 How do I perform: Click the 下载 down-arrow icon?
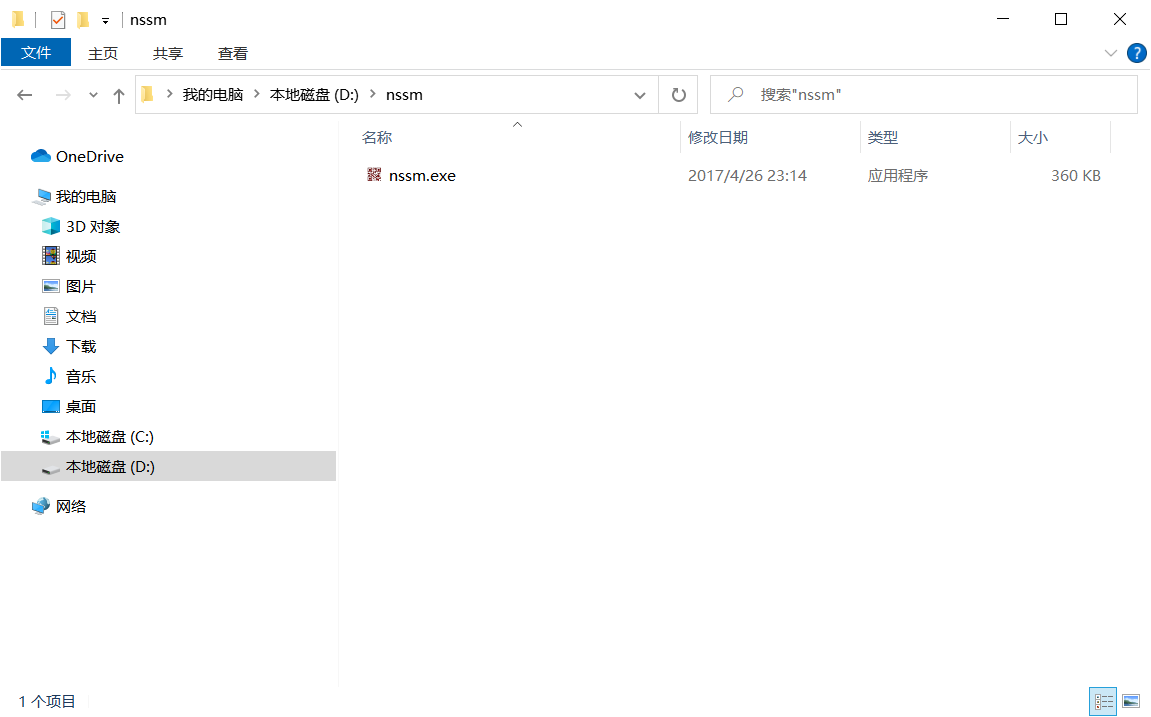pyautogui.click(x=51, y=346)
